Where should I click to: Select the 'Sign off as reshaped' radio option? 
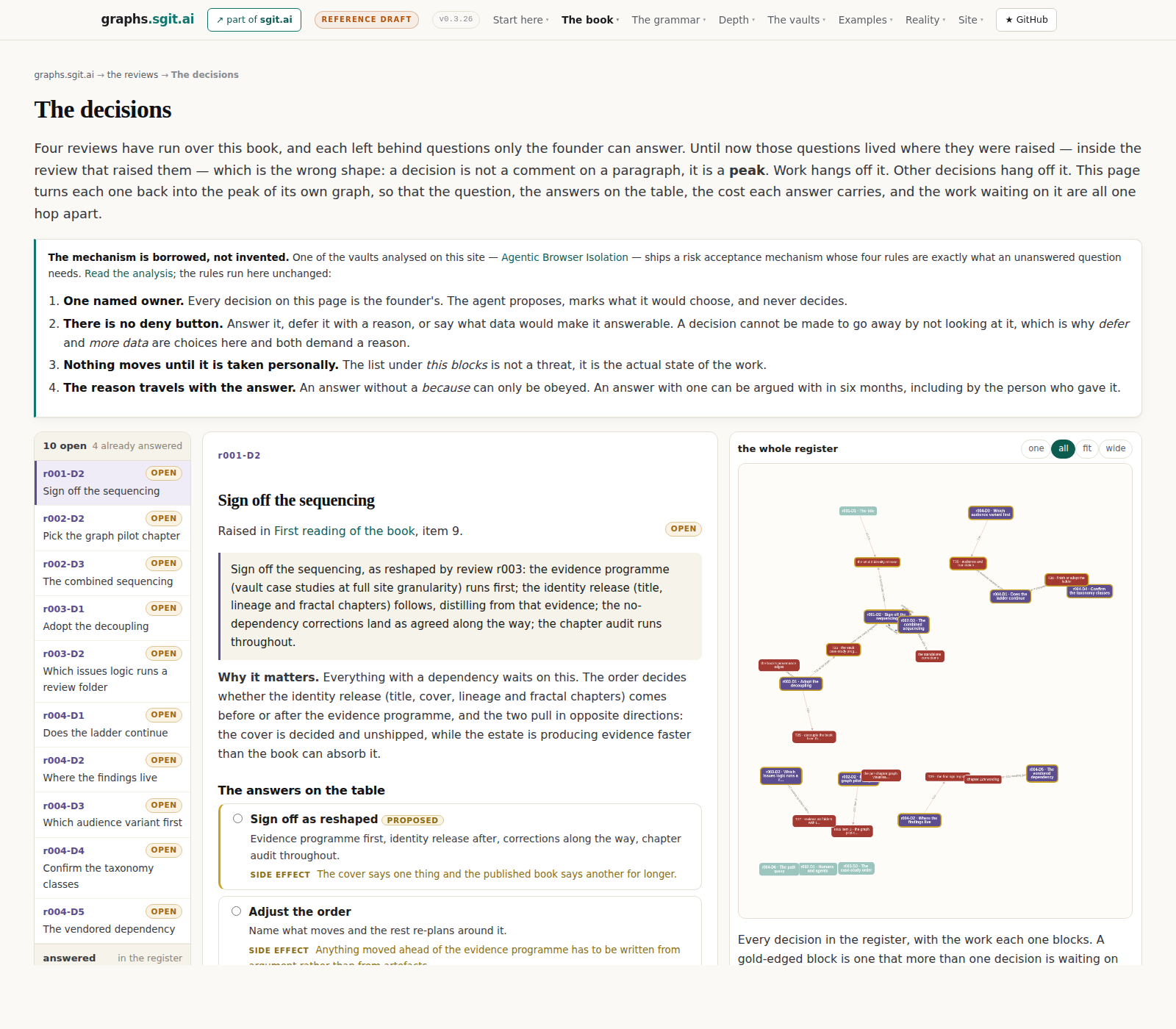(x=238, y=819)
